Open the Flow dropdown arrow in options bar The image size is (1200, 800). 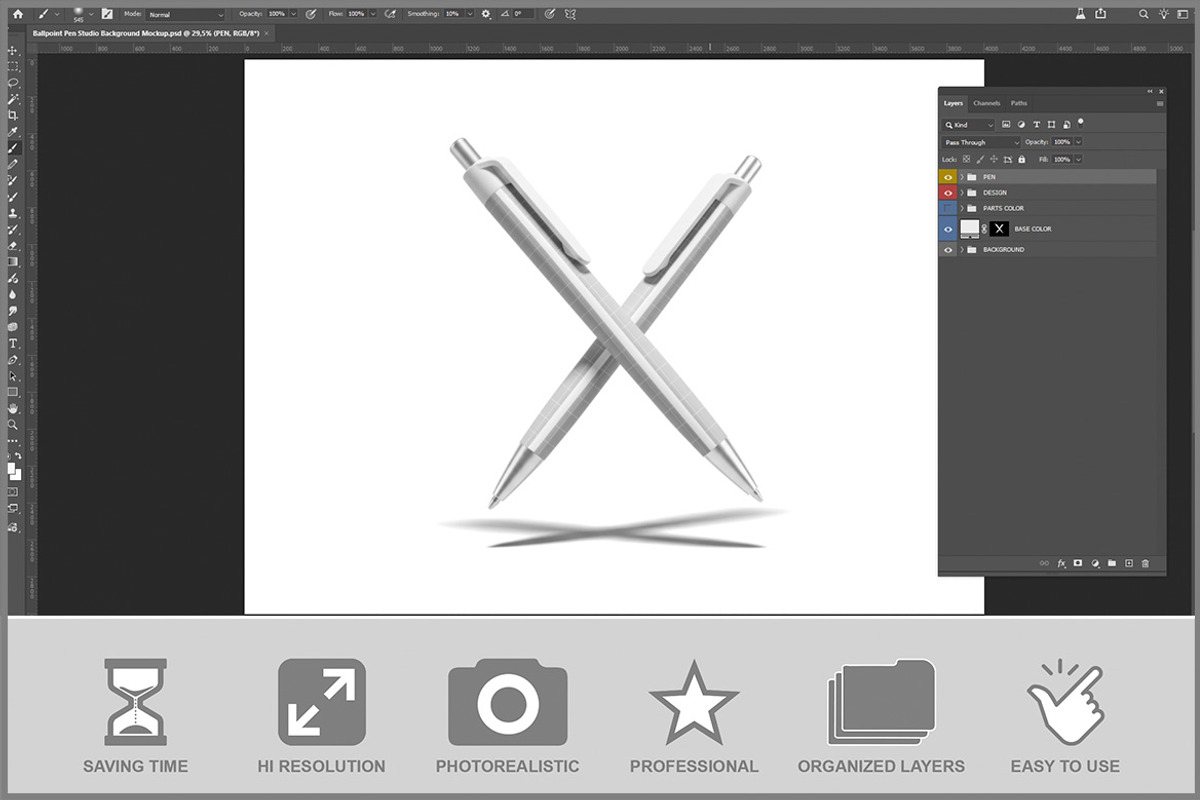click(x=373, y=14)
